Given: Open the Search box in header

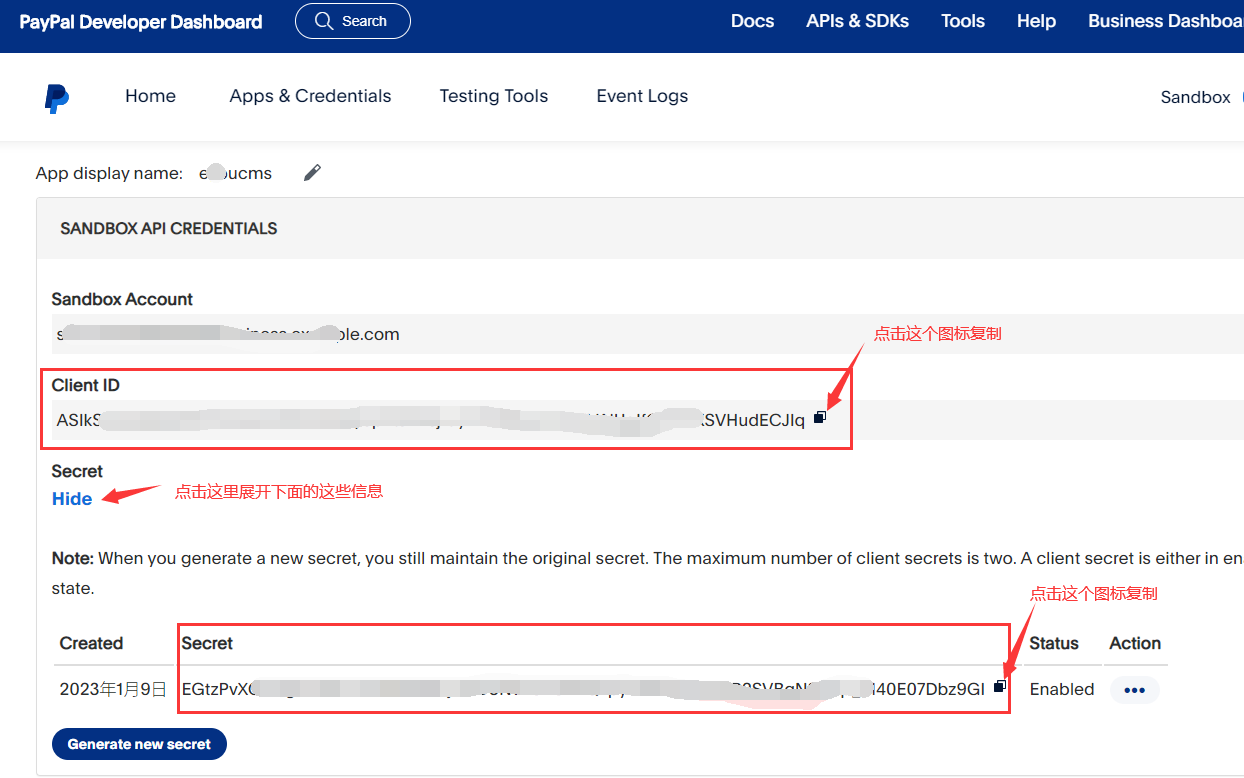Looking at the screenshot, I should [x=352, y=21].
